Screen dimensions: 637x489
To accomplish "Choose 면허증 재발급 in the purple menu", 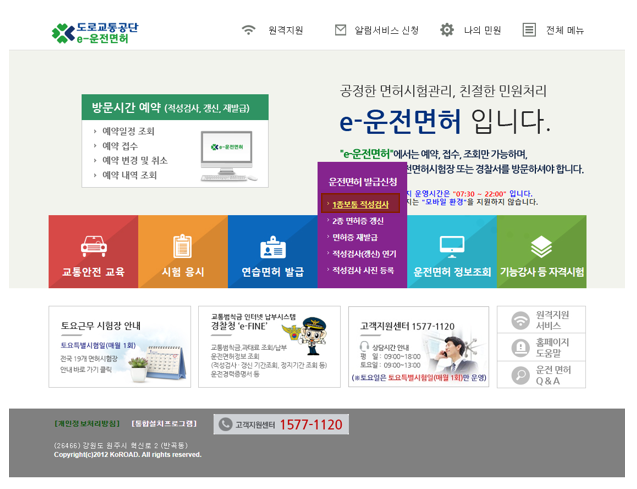I will [x=355, y=238].
